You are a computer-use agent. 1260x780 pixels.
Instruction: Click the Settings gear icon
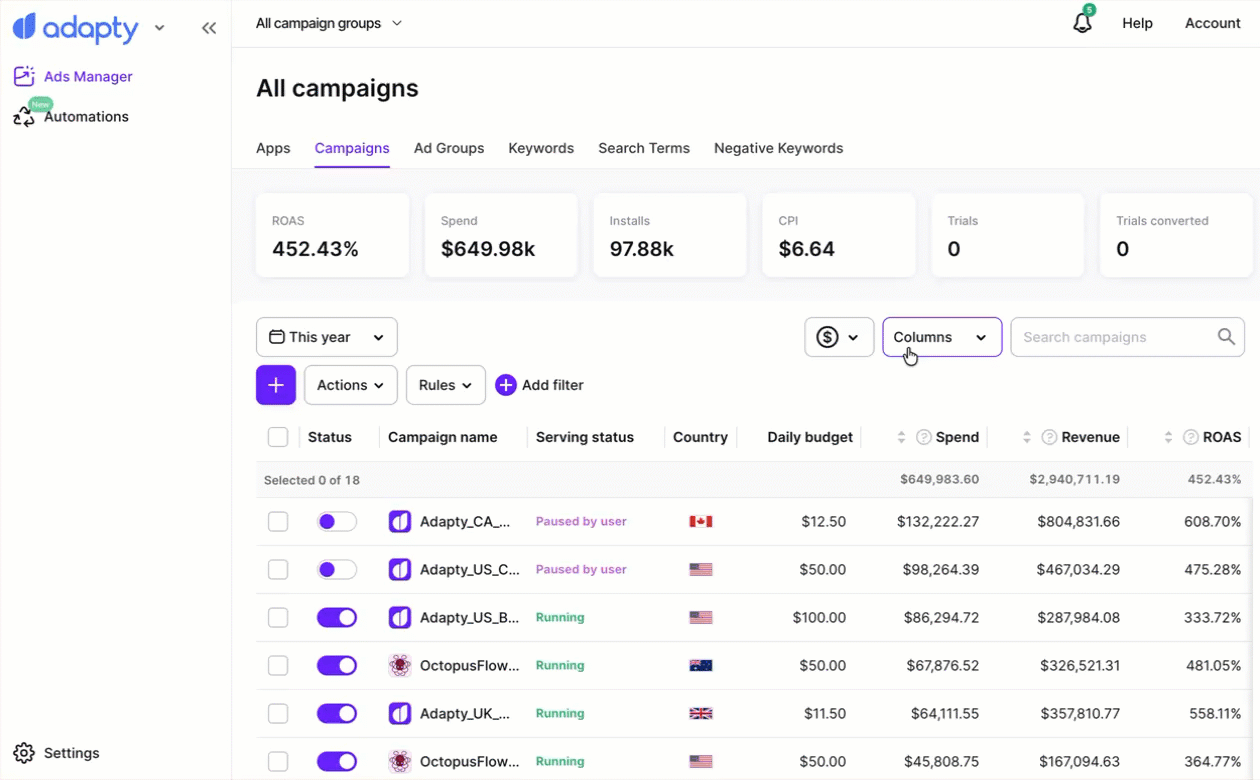(x=24, y=753)
